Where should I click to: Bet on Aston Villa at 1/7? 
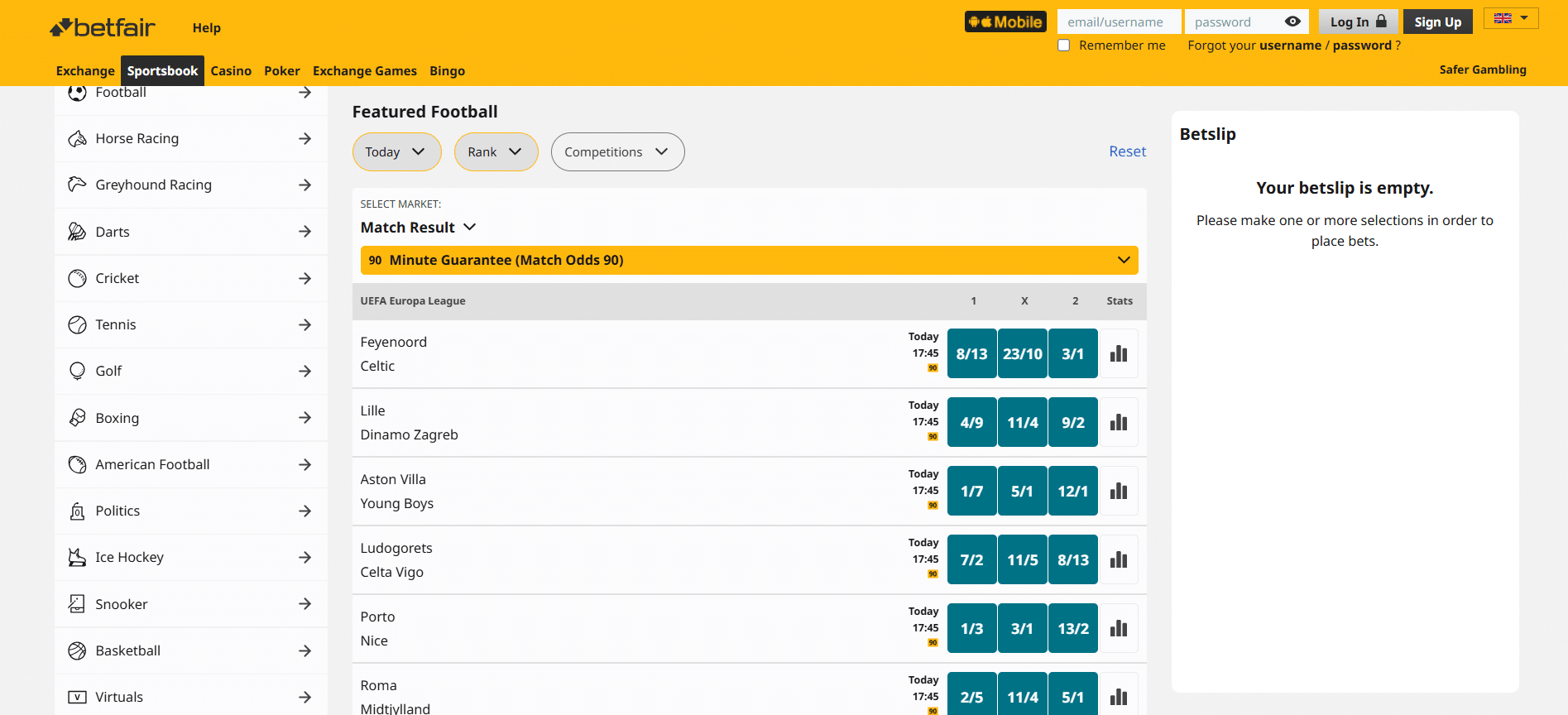click(x=971, y=491)
